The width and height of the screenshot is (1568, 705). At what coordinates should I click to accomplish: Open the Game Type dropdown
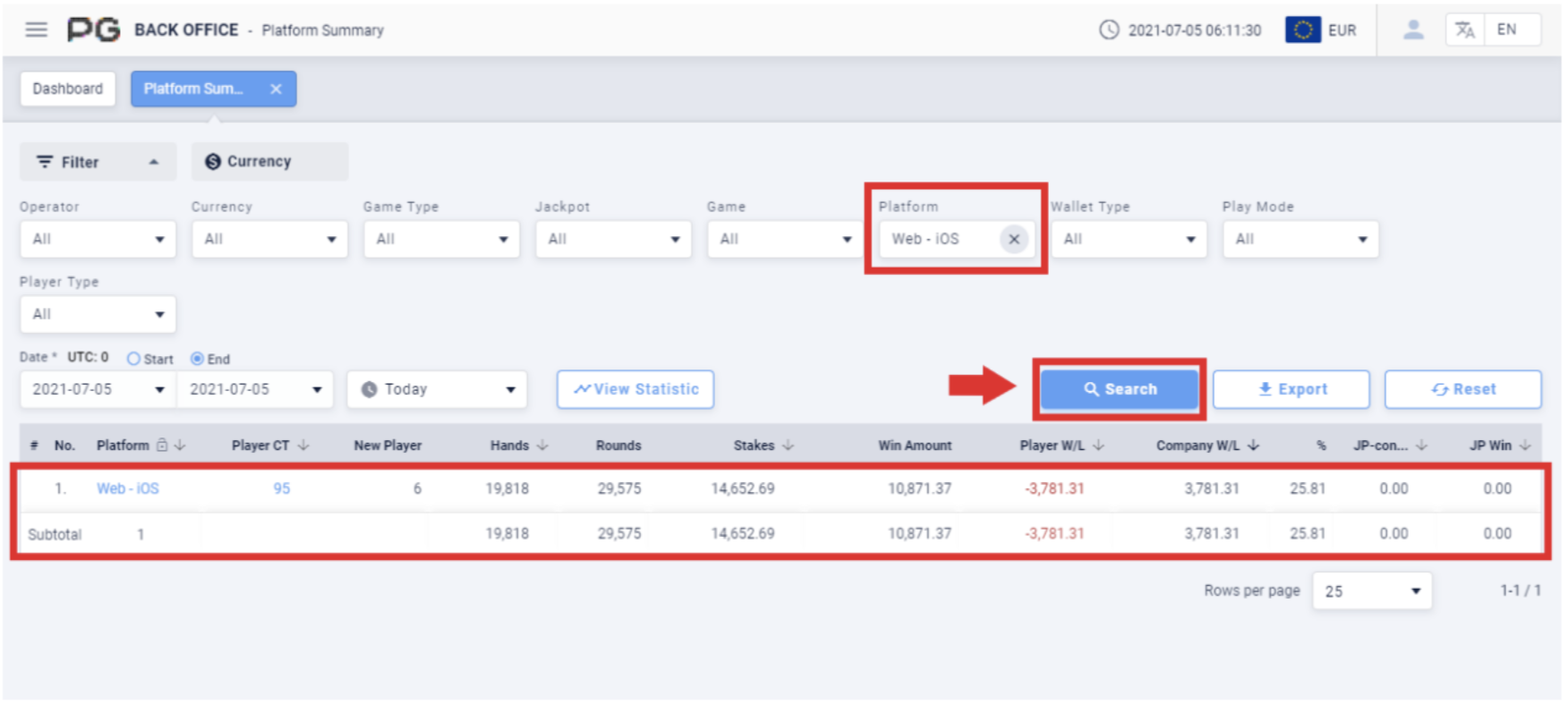tap(441, 239)
